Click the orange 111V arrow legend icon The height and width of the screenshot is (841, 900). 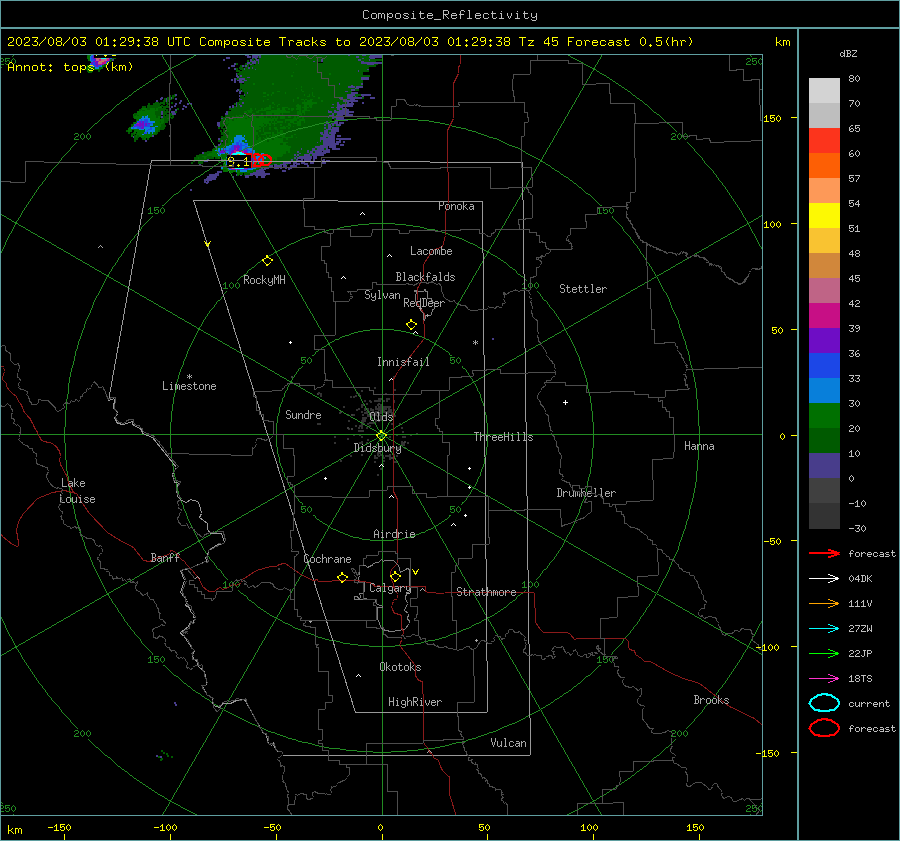824,603
